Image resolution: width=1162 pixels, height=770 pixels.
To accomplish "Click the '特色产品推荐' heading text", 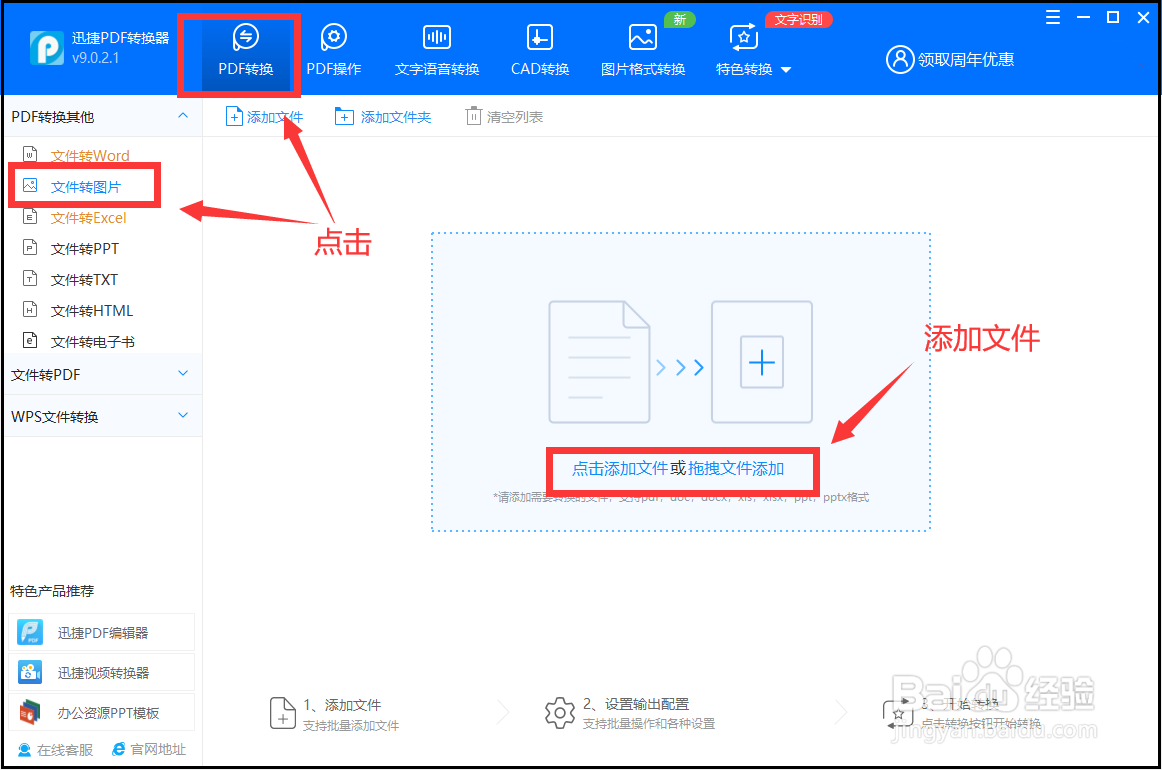I will pos(52,591).
